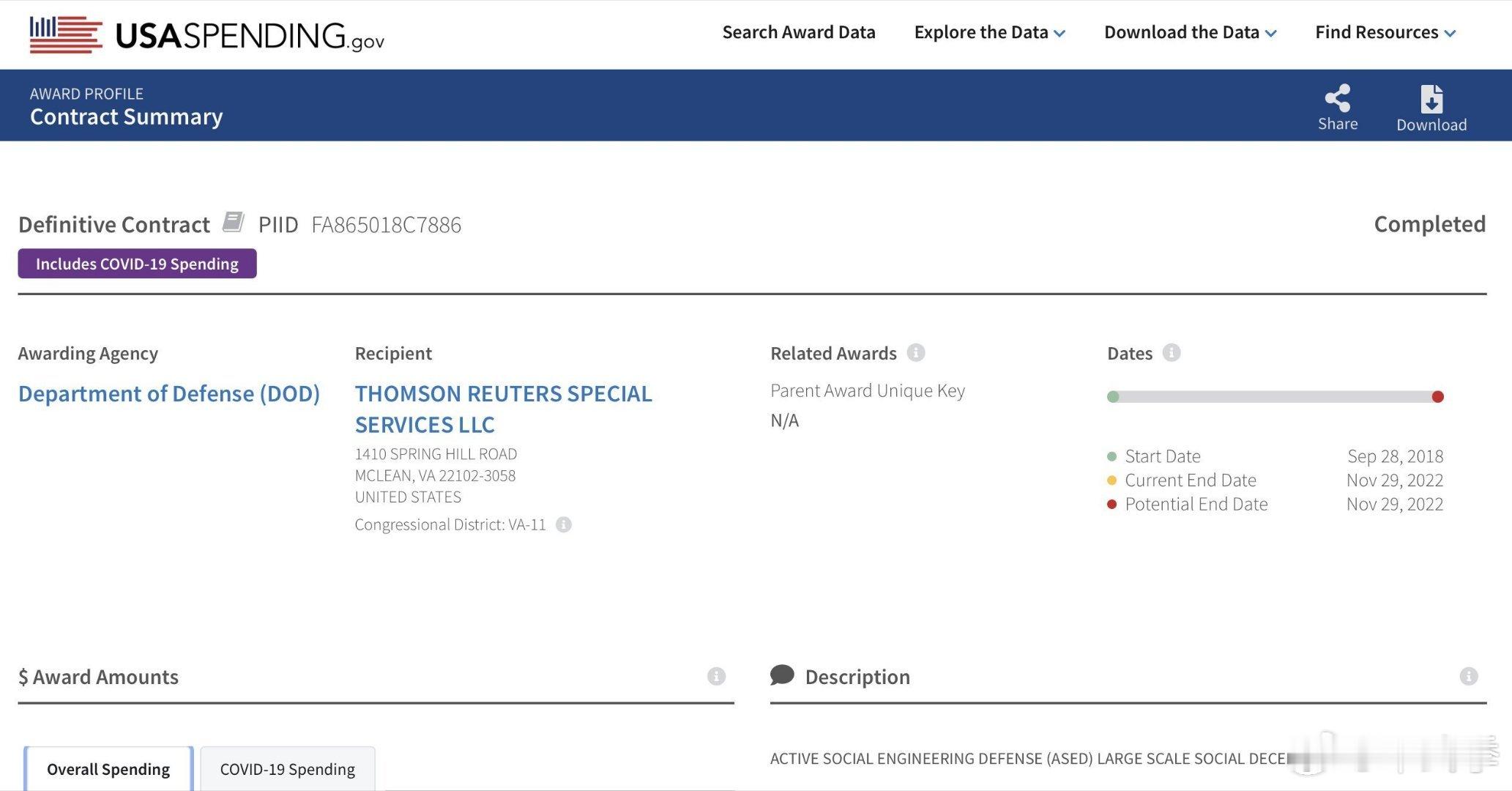Select the COVID-19 Spending tab
Viewport: 1512px width, 791px height.
[287, 768]
